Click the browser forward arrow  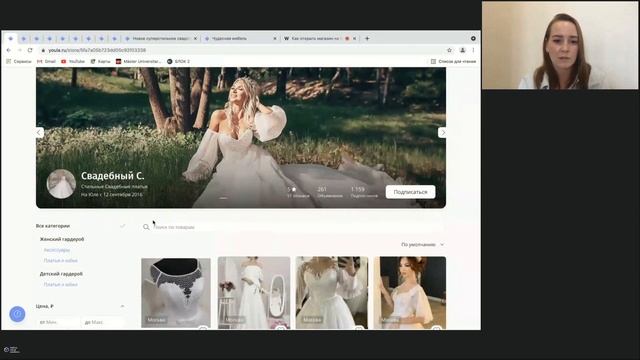(x=19, y=50)
